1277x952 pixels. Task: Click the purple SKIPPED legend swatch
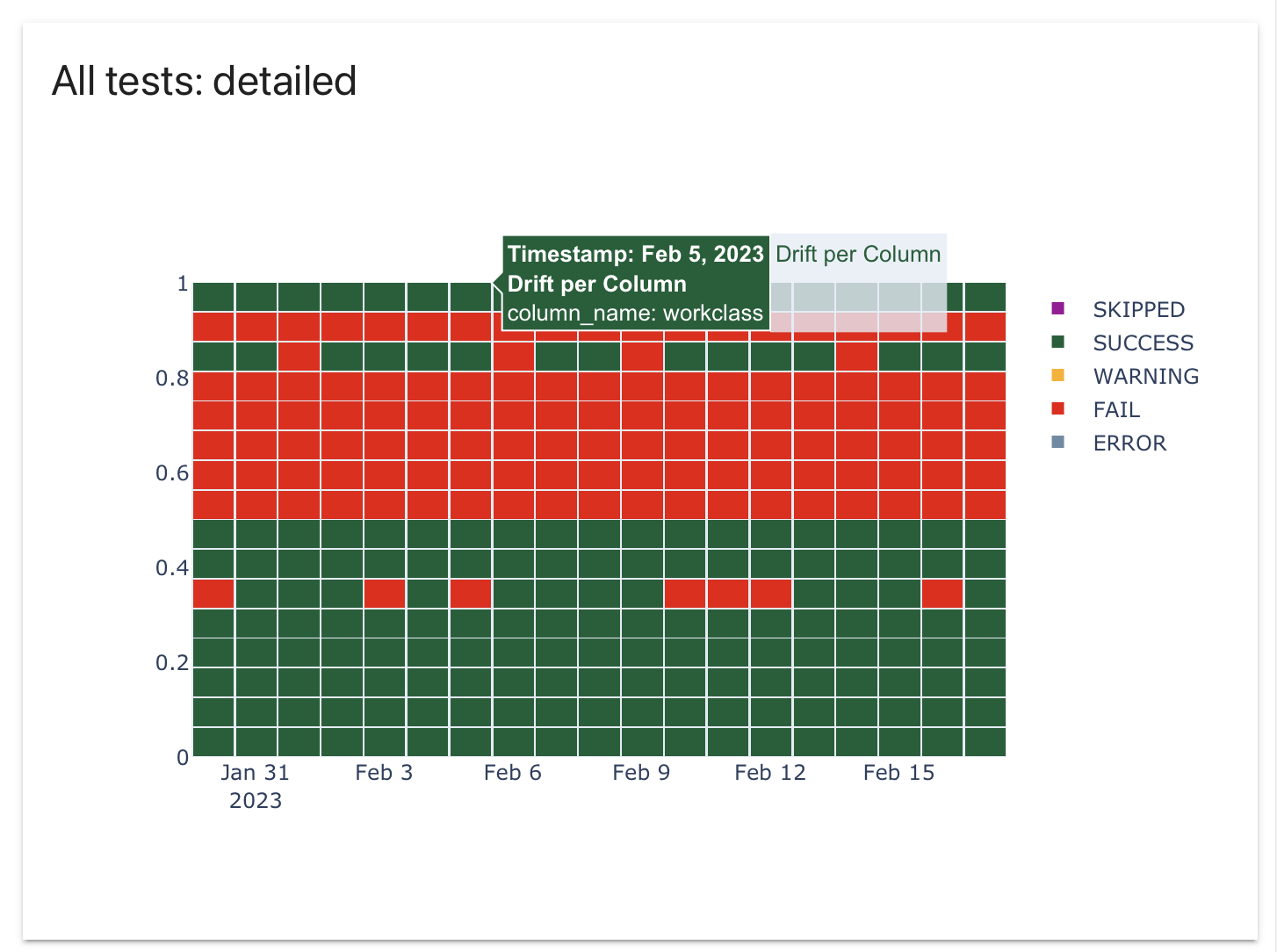[1057, 309]
